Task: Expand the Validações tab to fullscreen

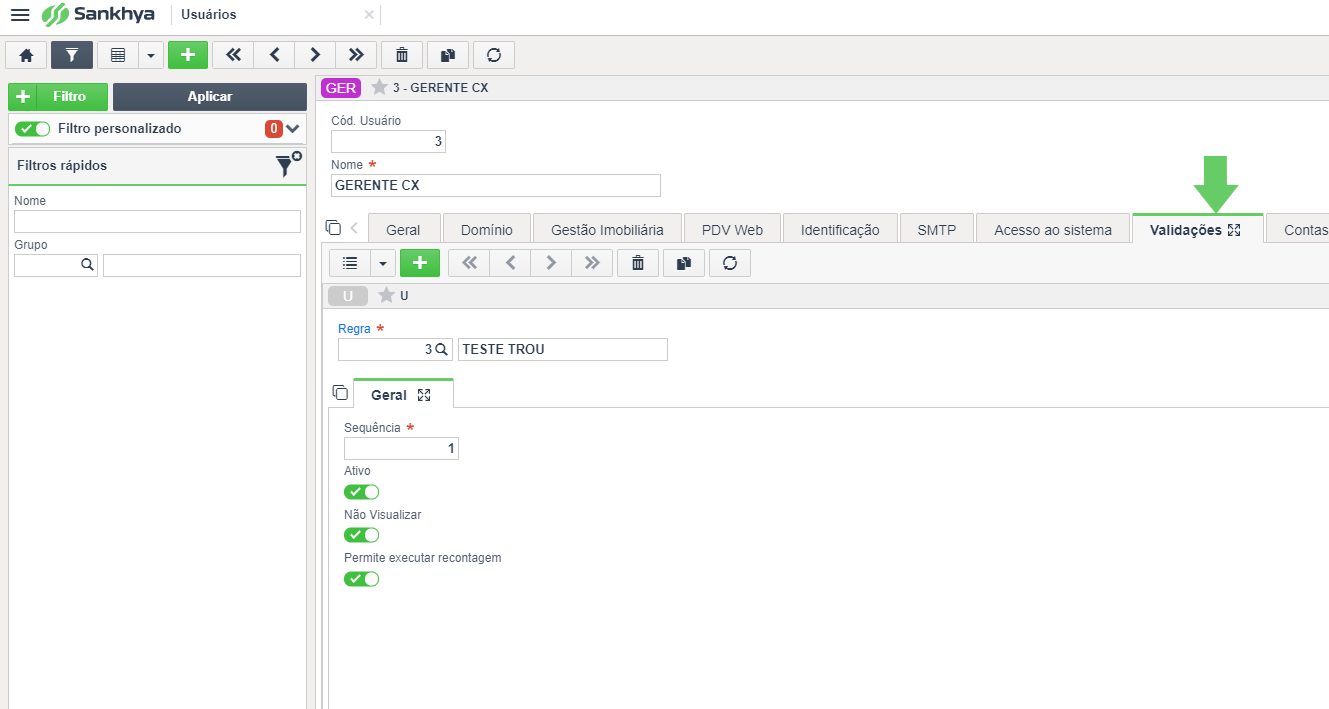Action: pyautogui.click(x=1234, y=230)
